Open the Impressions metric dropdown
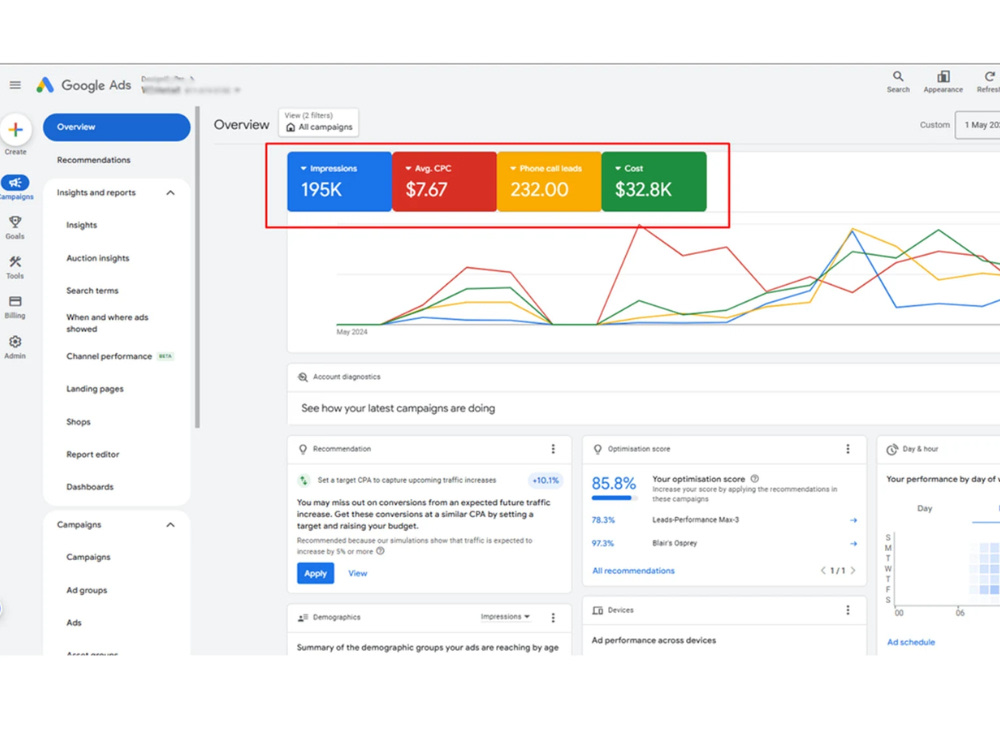 339,182
